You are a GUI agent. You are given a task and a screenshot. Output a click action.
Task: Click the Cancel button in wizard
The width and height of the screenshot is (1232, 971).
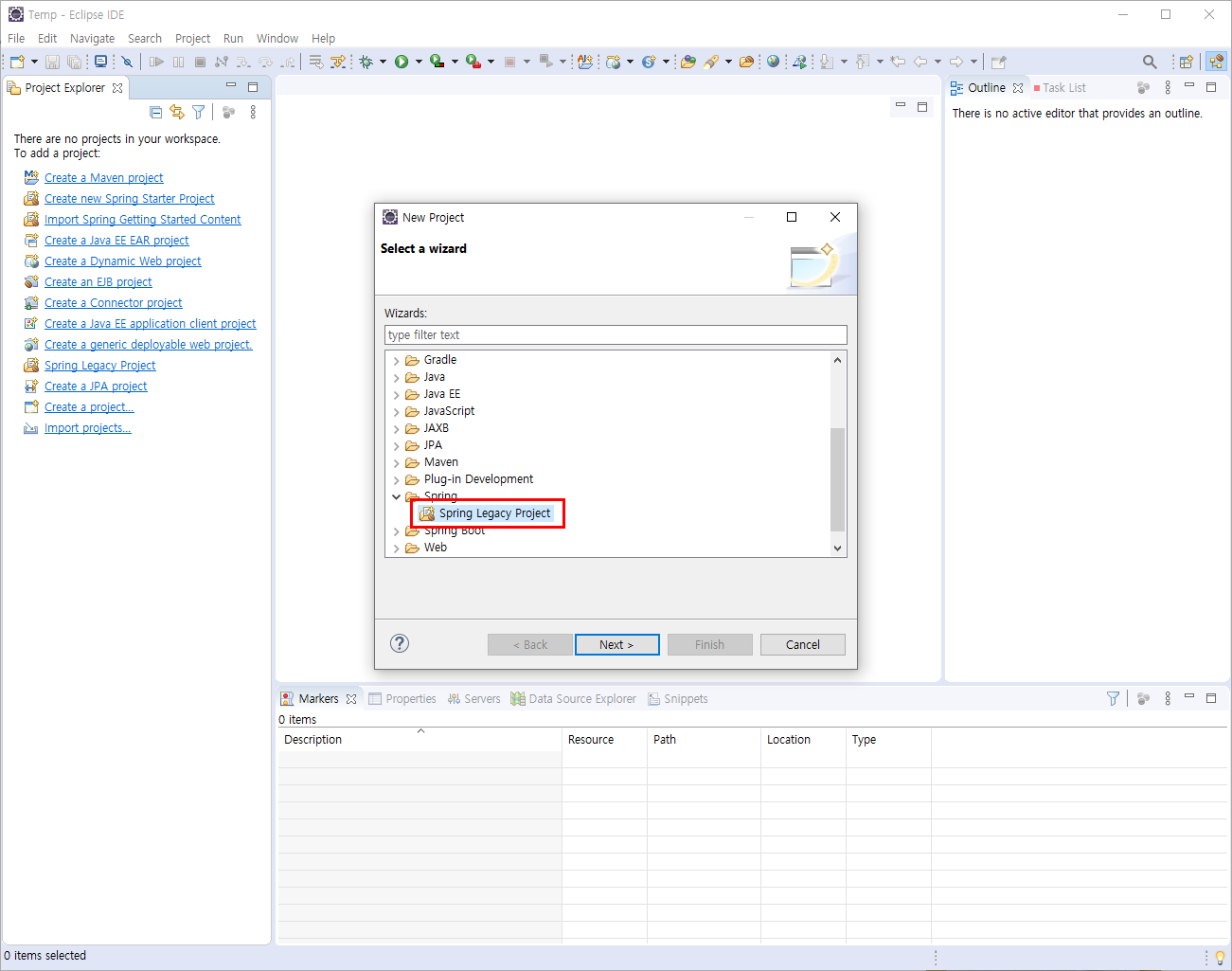tap(802, 644)
